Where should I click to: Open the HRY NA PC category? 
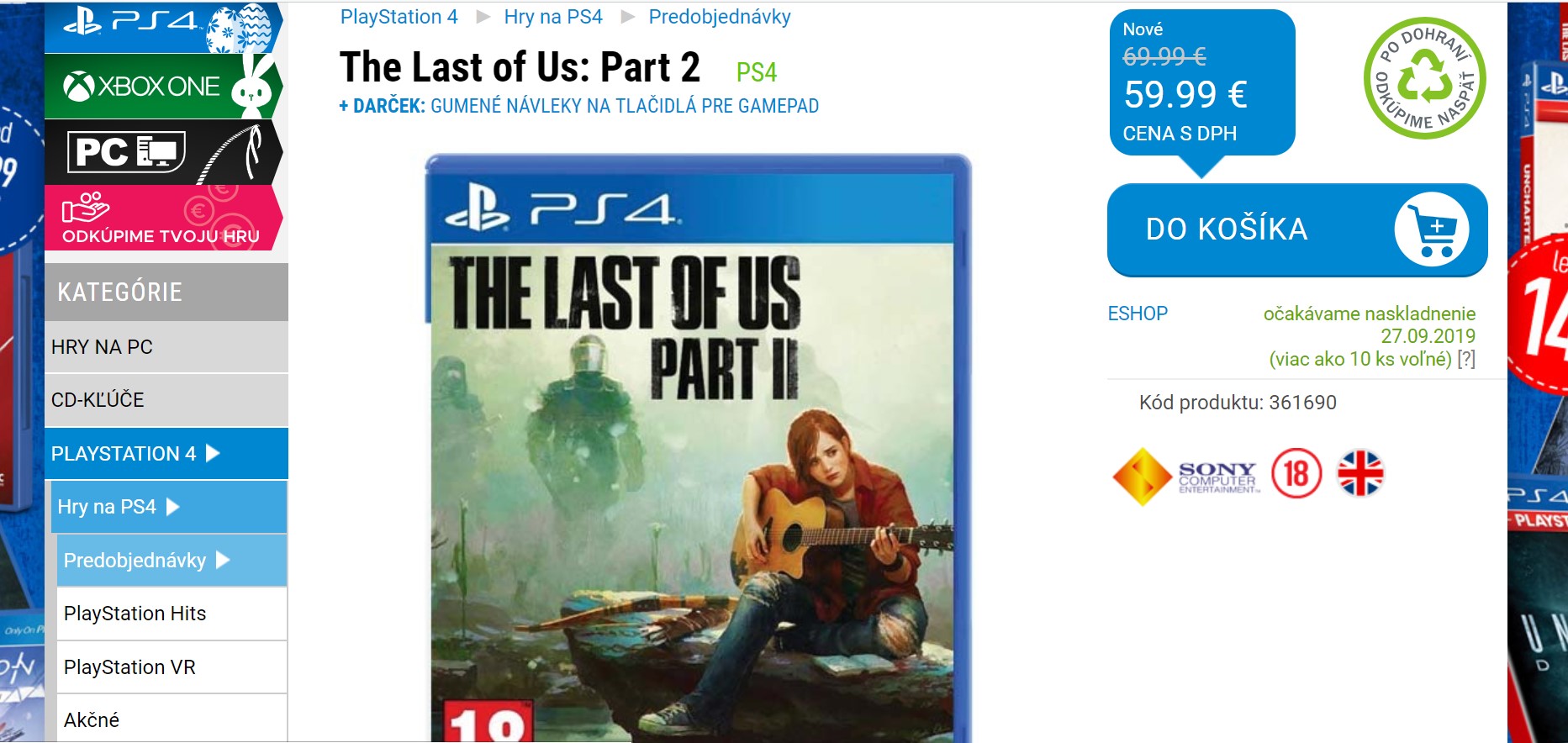[166, 347]
